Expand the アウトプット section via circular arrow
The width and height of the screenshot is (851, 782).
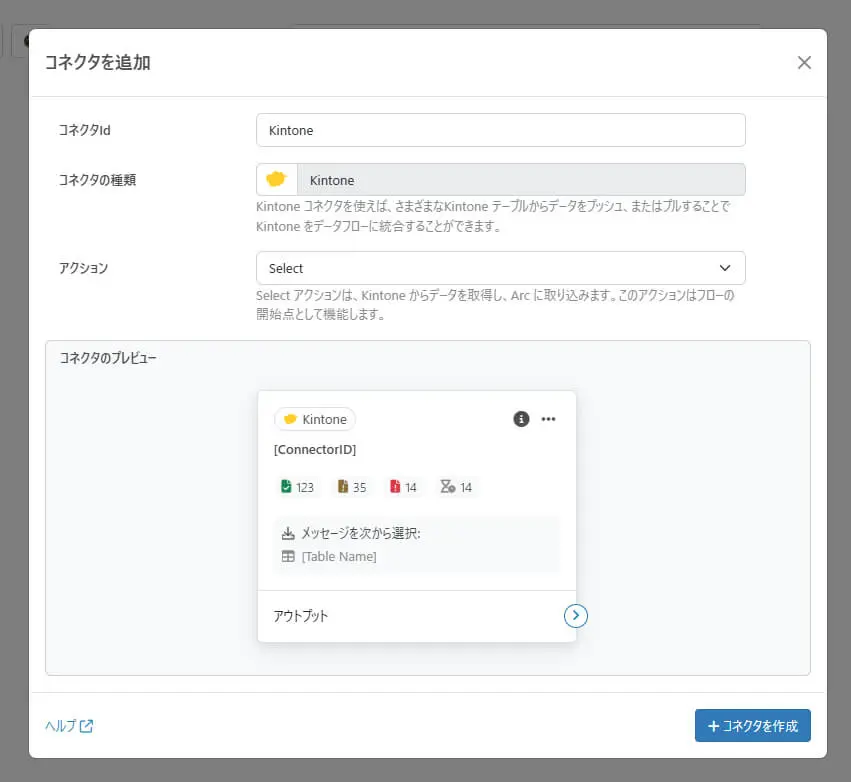(575, 616)
